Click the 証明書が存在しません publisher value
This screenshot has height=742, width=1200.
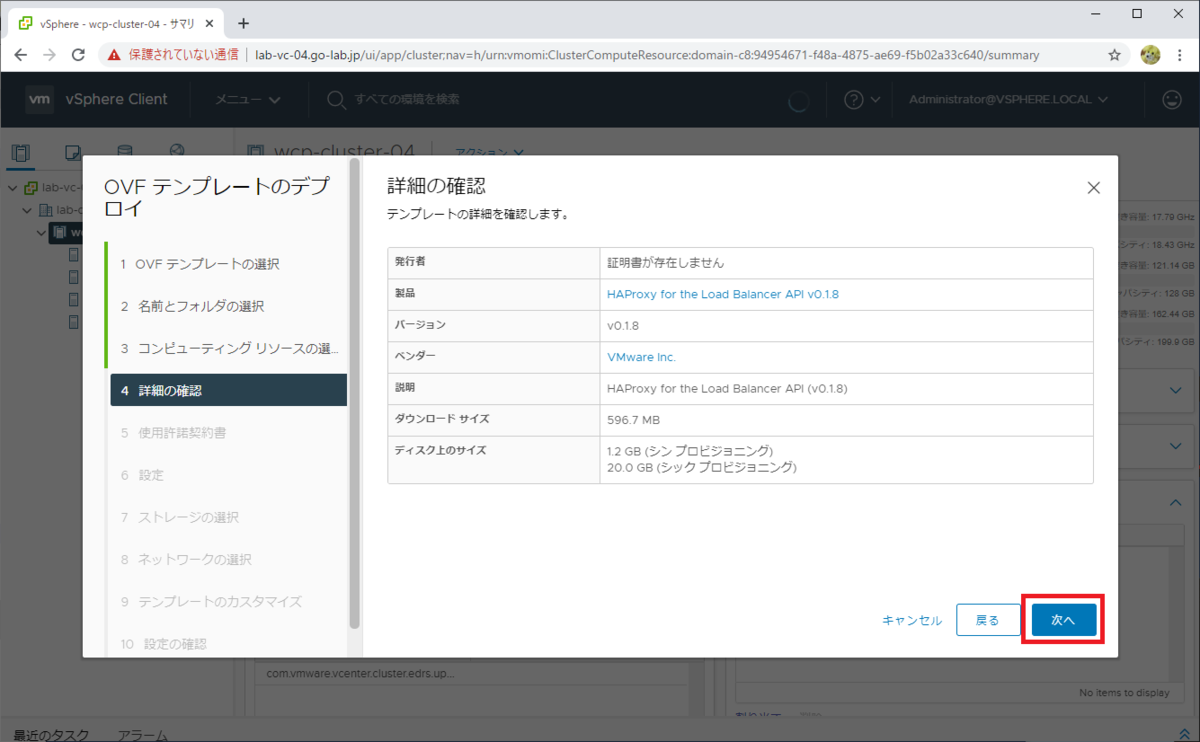(x=665, y=263)
